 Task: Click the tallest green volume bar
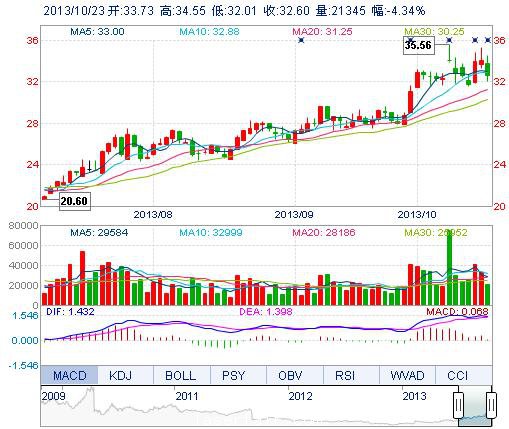tap(449, 267)
